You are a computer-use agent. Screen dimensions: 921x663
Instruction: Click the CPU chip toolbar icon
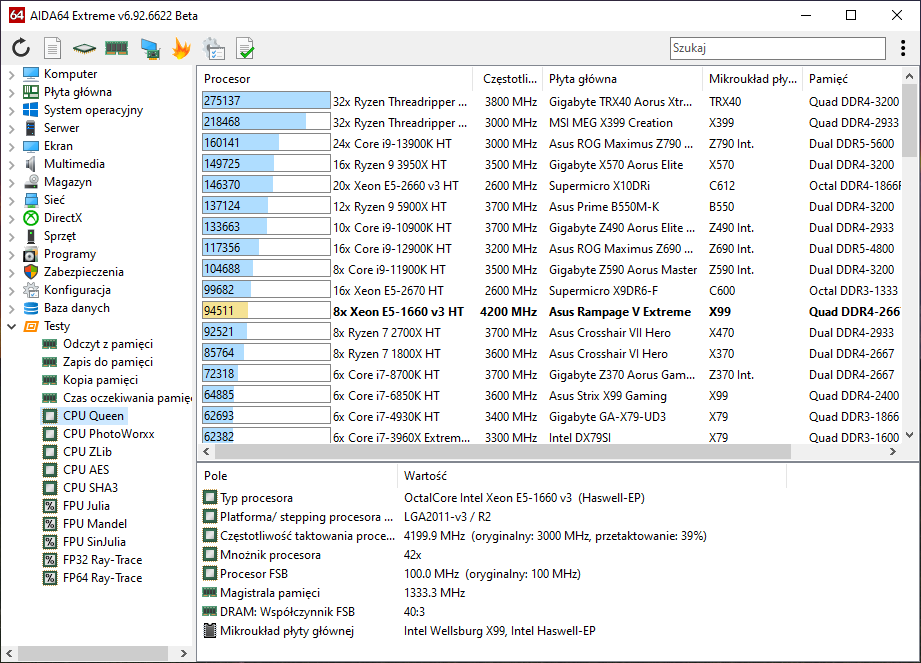coord(85,47)
